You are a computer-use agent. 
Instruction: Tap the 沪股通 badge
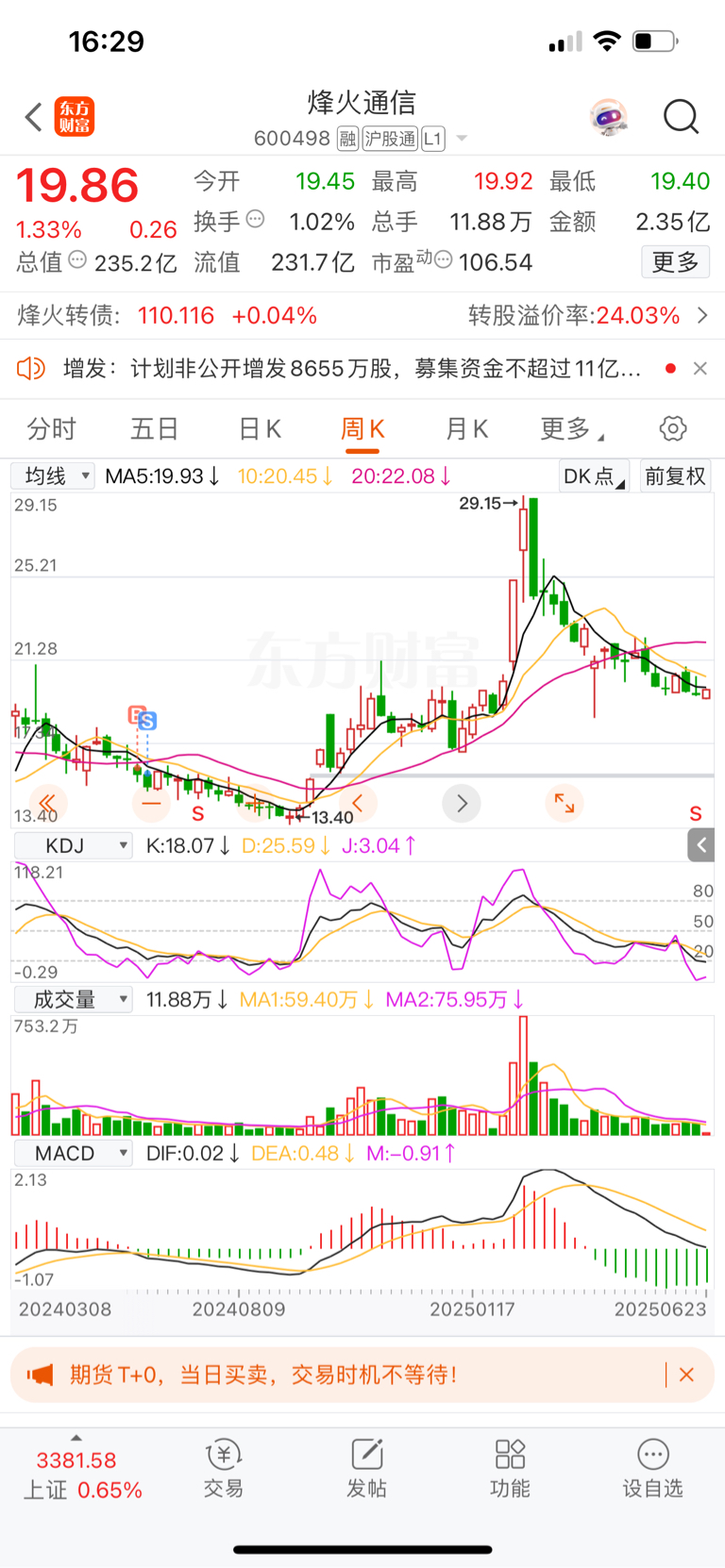pyautogui.click(x=390, y=139)
